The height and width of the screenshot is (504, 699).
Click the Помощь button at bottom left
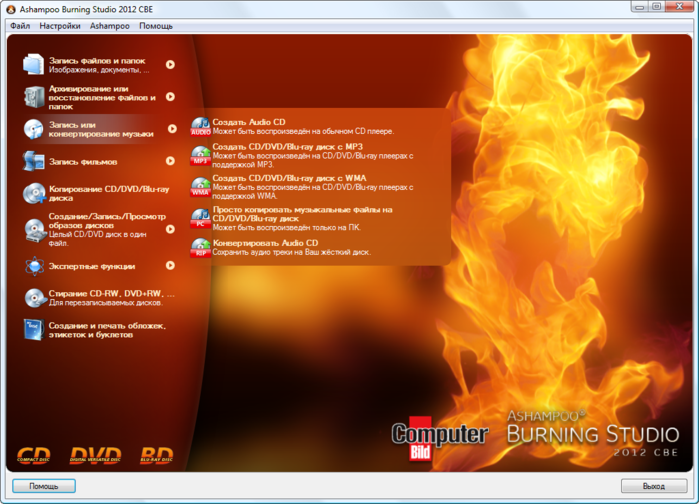pos(44,486)
